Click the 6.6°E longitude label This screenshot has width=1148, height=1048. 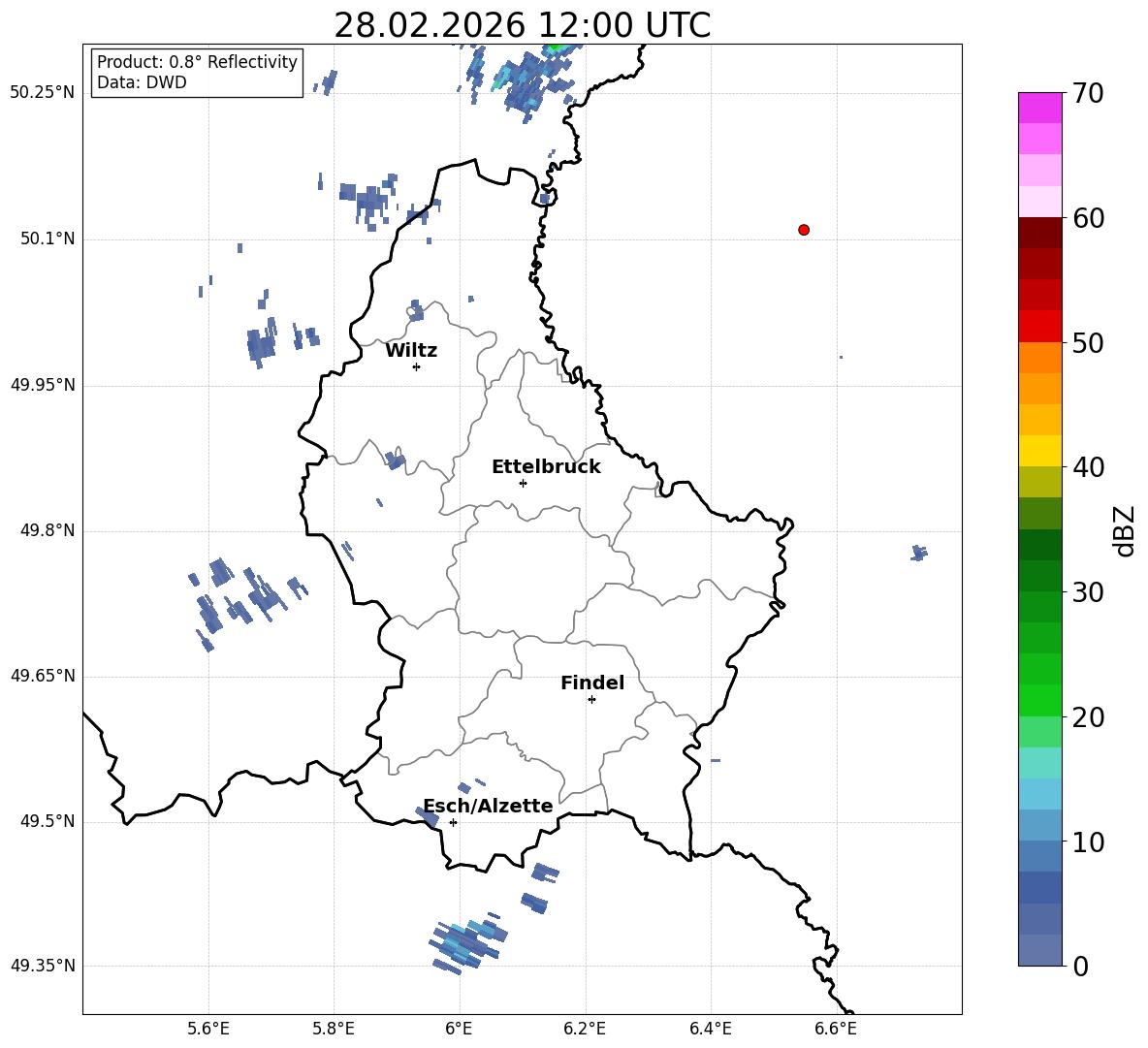point(836,1029)
